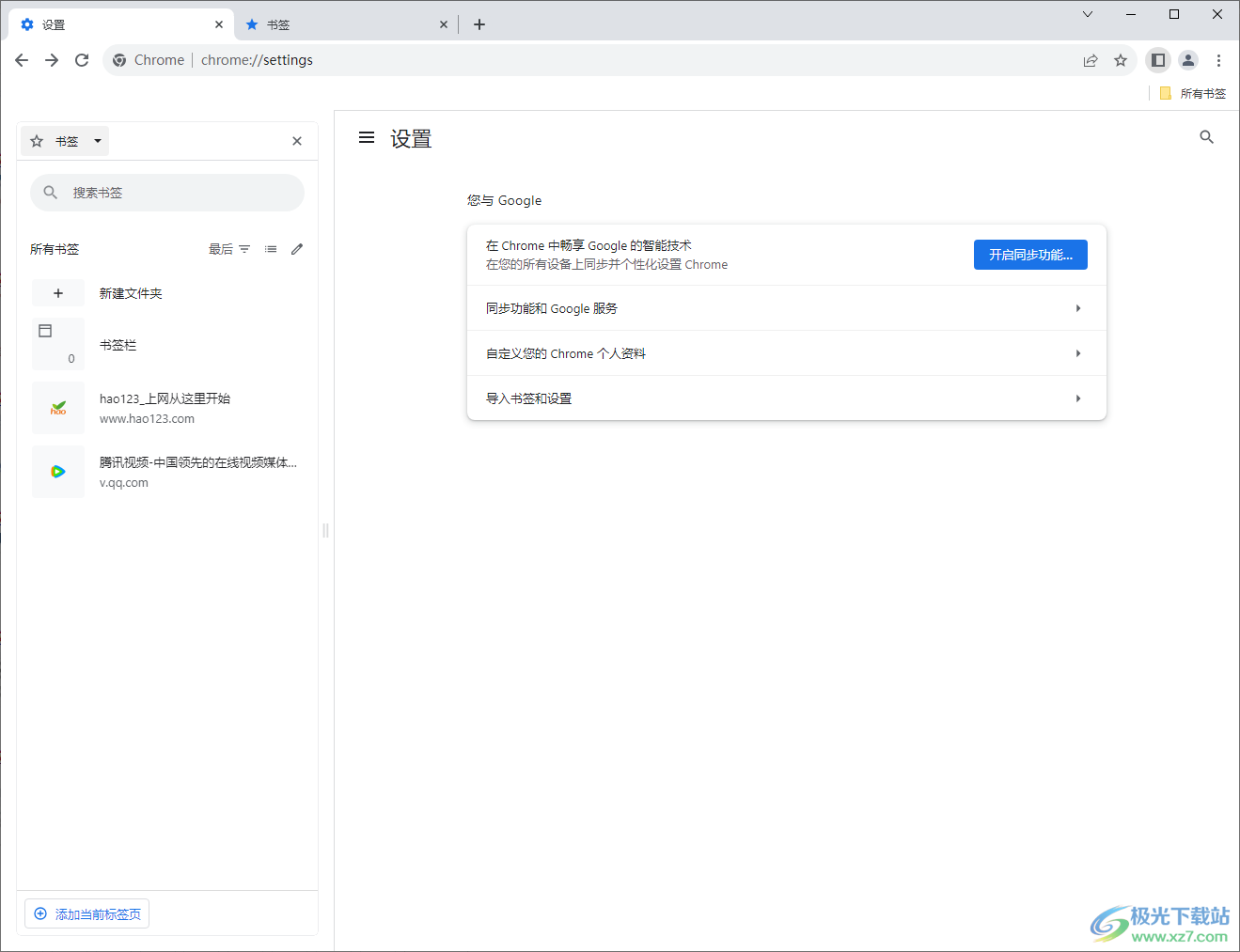1240x952 pixels.
Task: Click the plus icon for 新建文件夹
Action: (58, 293)
